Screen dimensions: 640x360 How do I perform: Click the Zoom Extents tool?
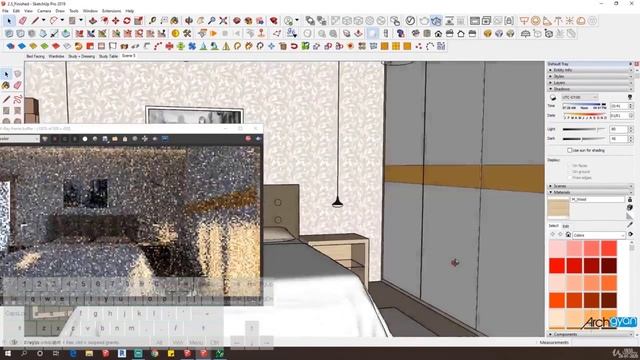pos(223,21)
